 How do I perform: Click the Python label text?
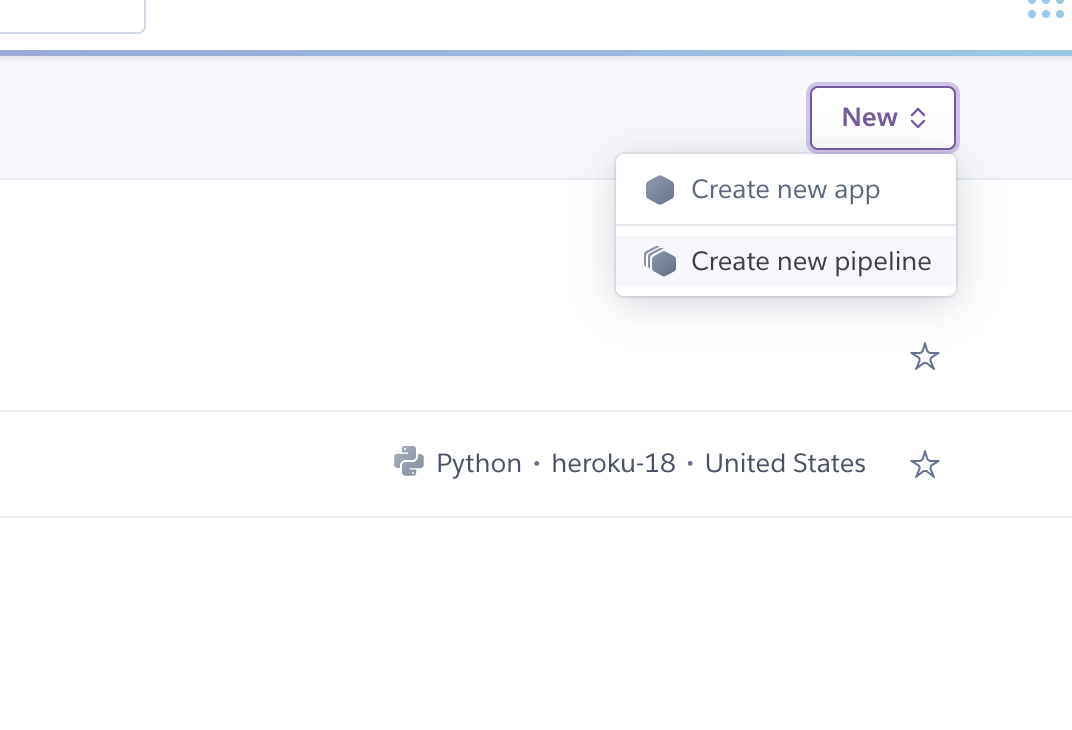[479, 464]
